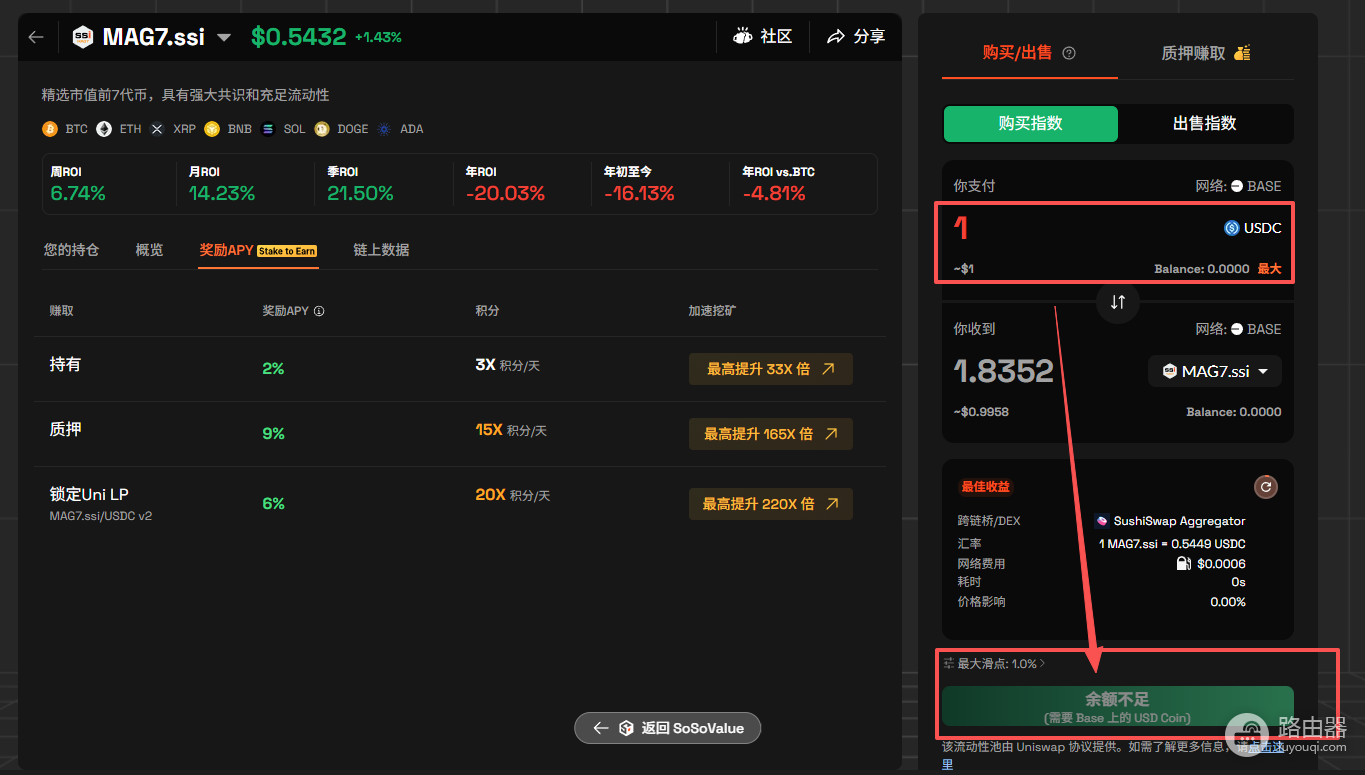Click the 年ROI vs.BTC -4.81% value
This screenshot has height=775, width=1365.
[774, 193]
